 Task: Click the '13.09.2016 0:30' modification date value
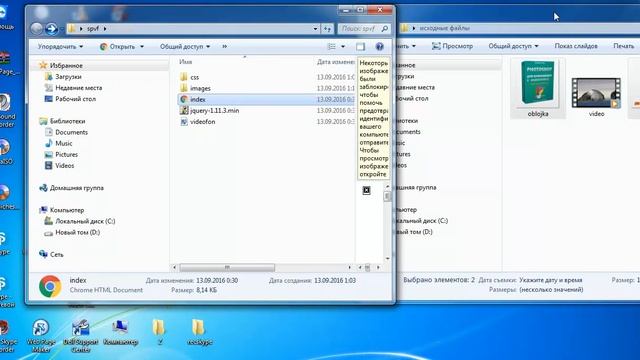[x=217, y=280]
